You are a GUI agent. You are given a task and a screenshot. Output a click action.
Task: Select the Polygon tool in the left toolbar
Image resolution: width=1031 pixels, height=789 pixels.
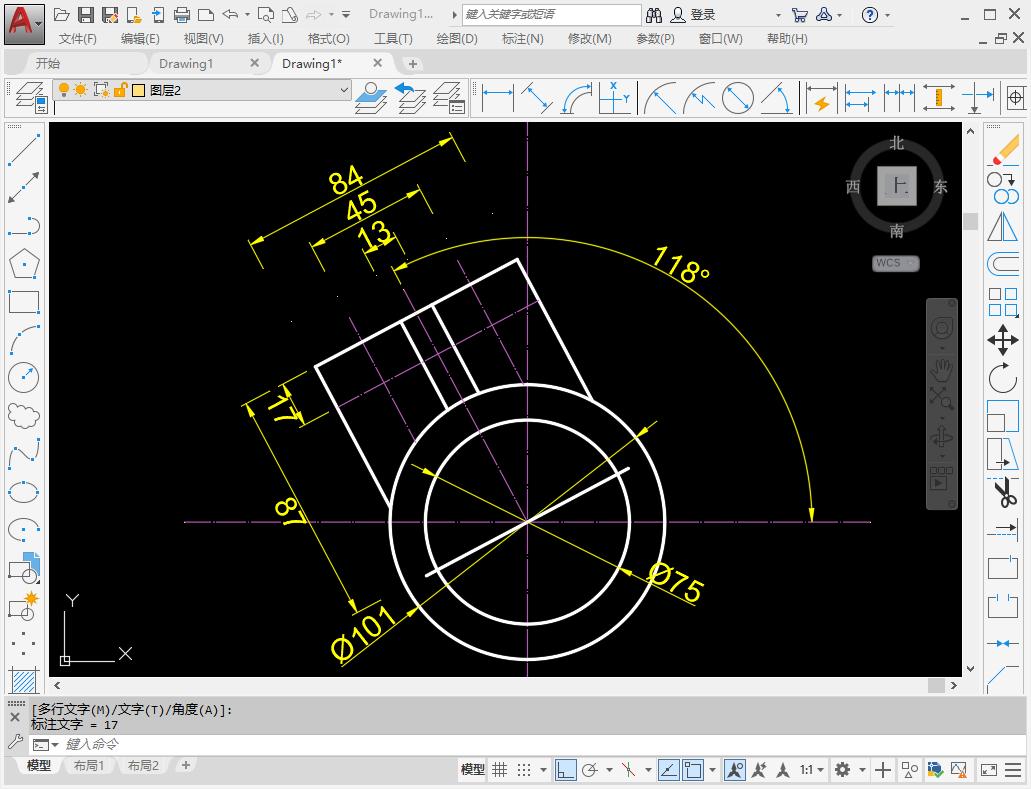(x=22, y=264)
